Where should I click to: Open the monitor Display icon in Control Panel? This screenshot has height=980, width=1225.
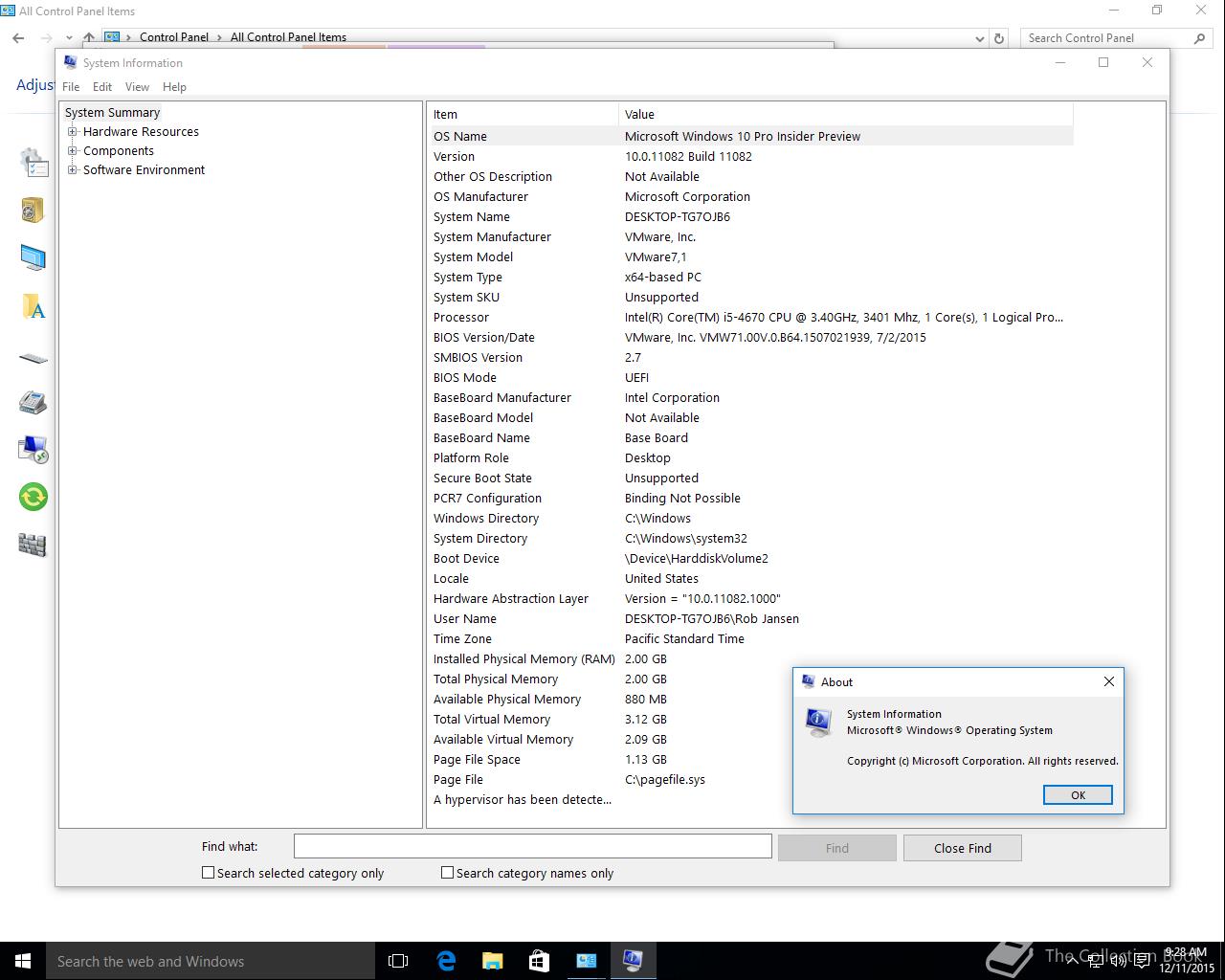[x=33, y=257]
